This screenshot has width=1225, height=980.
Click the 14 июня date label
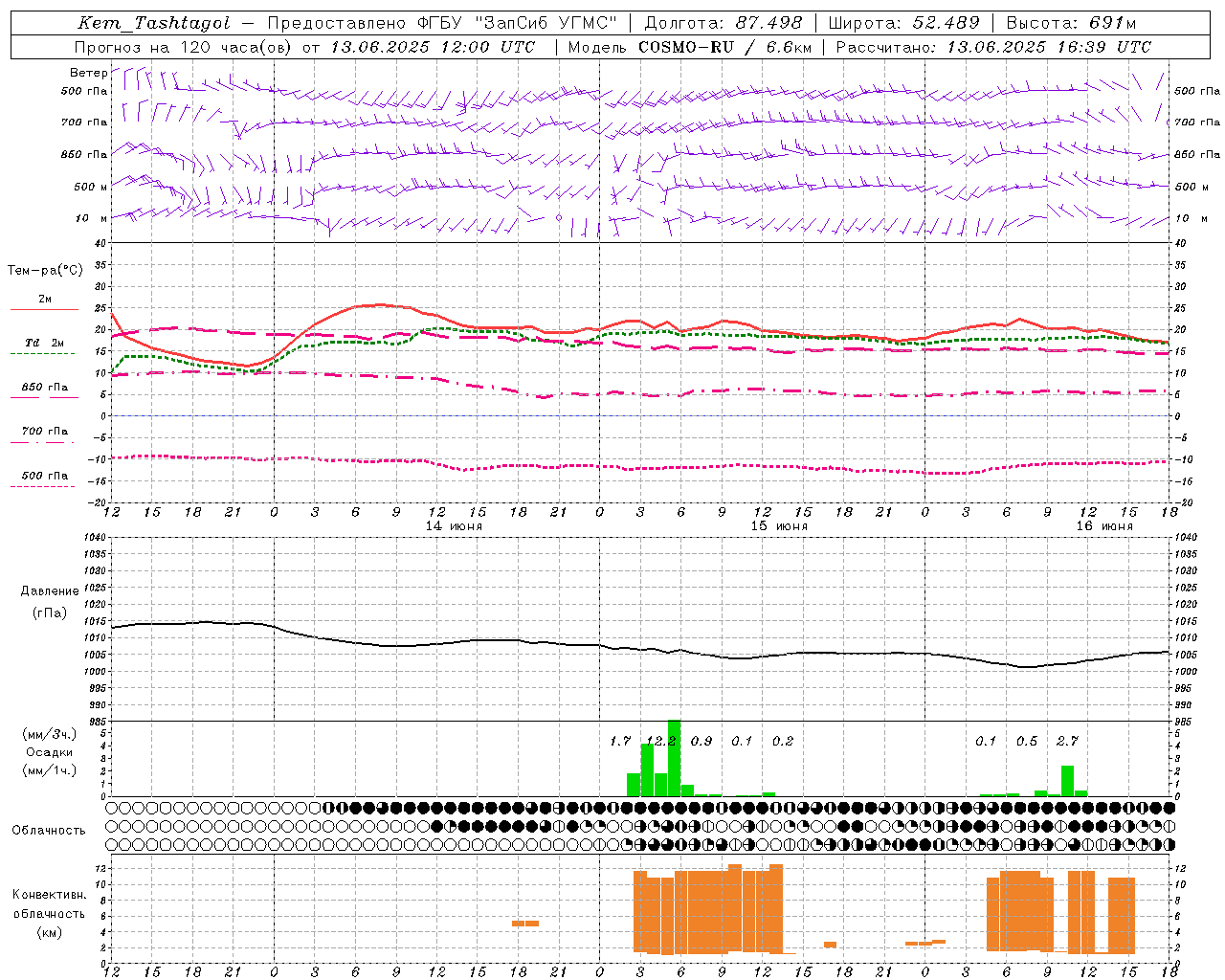454,526
